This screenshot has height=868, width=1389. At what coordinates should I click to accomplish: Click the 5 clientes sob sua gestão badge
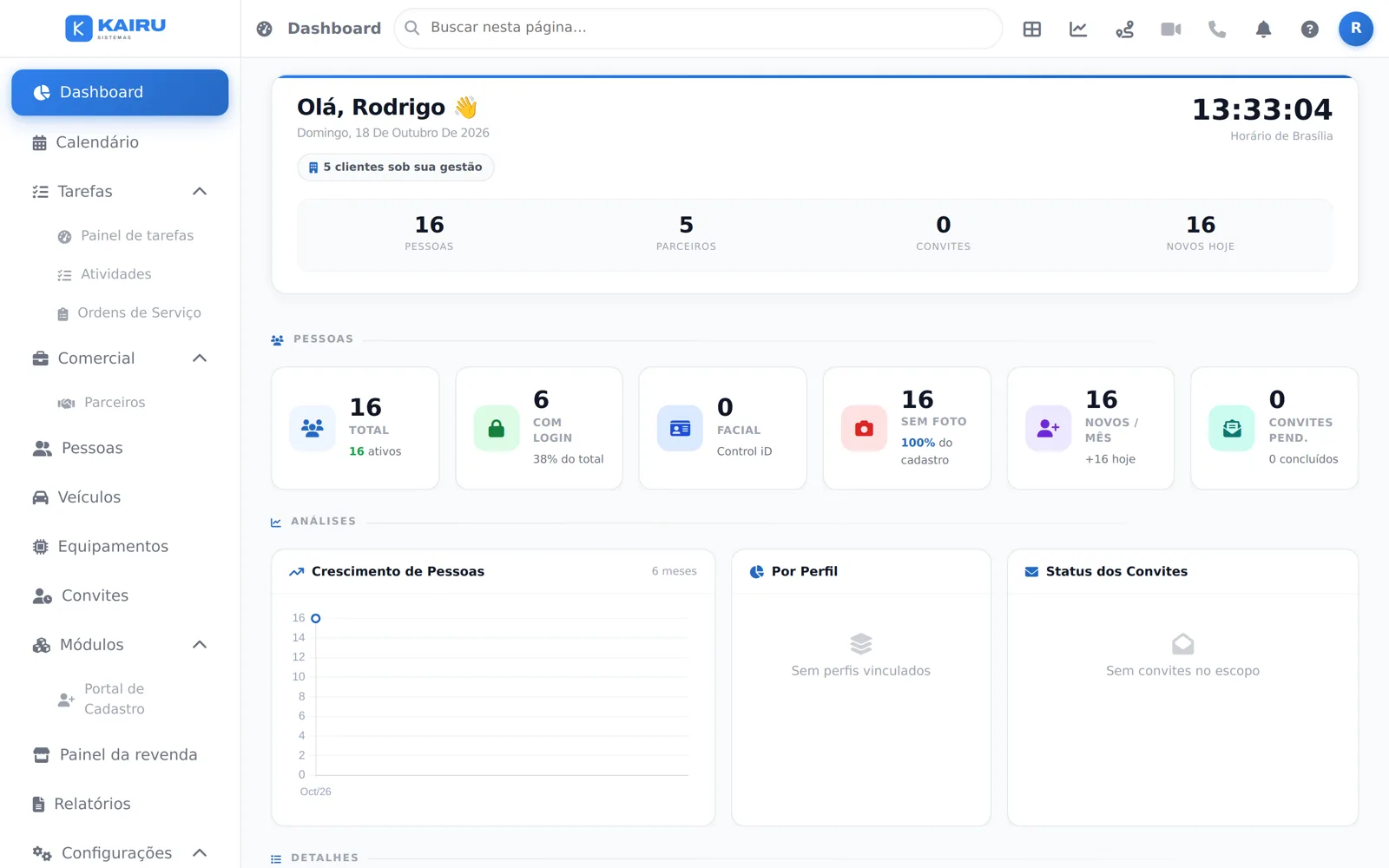(396, 167)
